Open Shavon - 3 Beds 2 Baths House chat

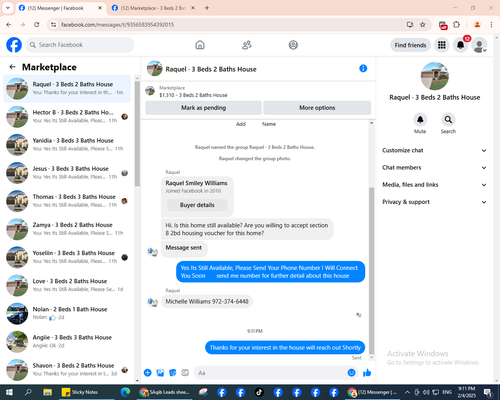coord(67,370)
